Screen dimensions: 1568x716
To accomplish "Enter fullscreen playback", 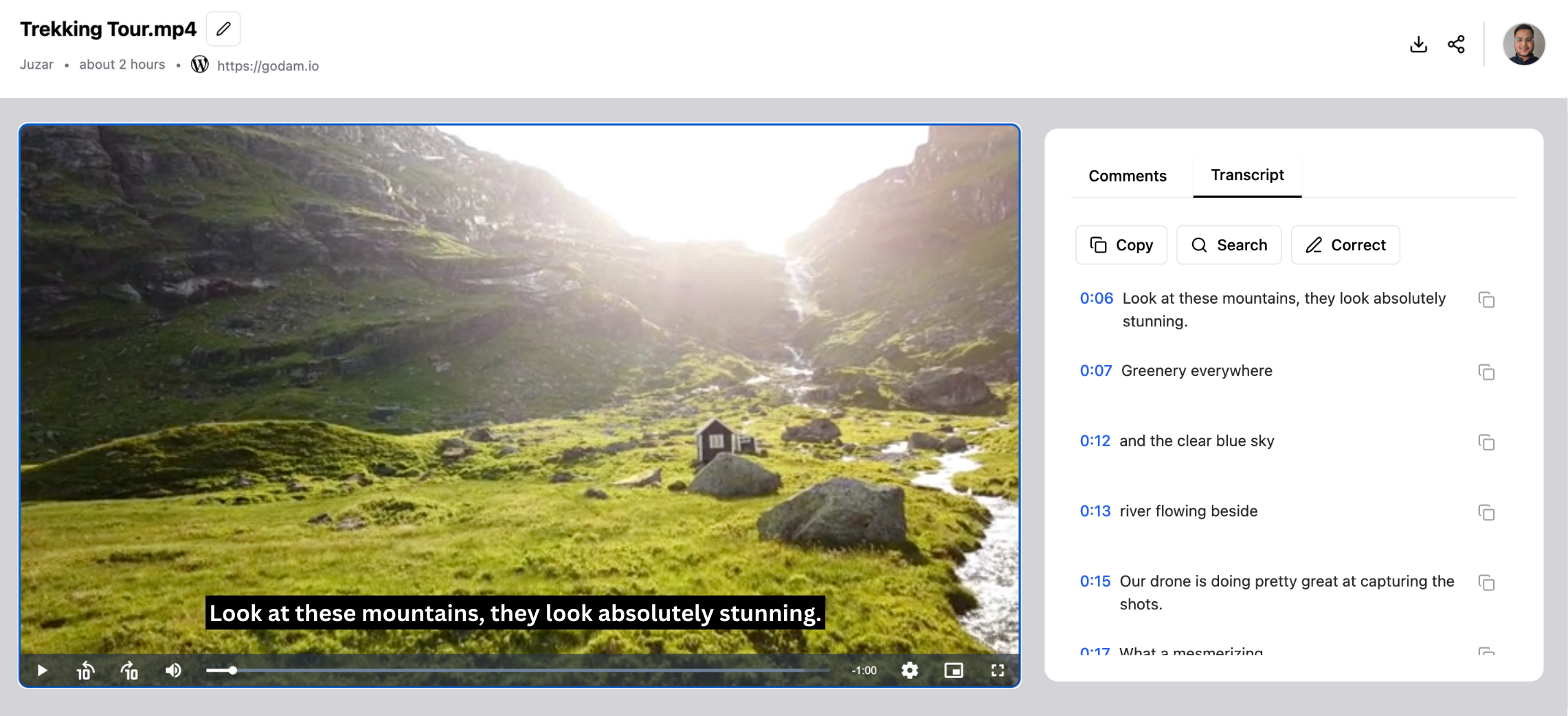I will click(998, 670).
